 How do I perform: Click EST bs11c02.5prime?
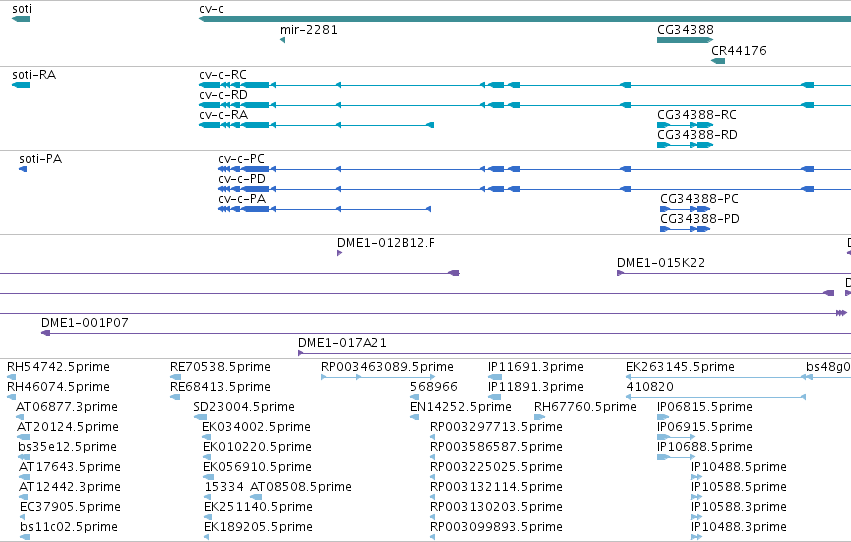[x=69, y=527]
